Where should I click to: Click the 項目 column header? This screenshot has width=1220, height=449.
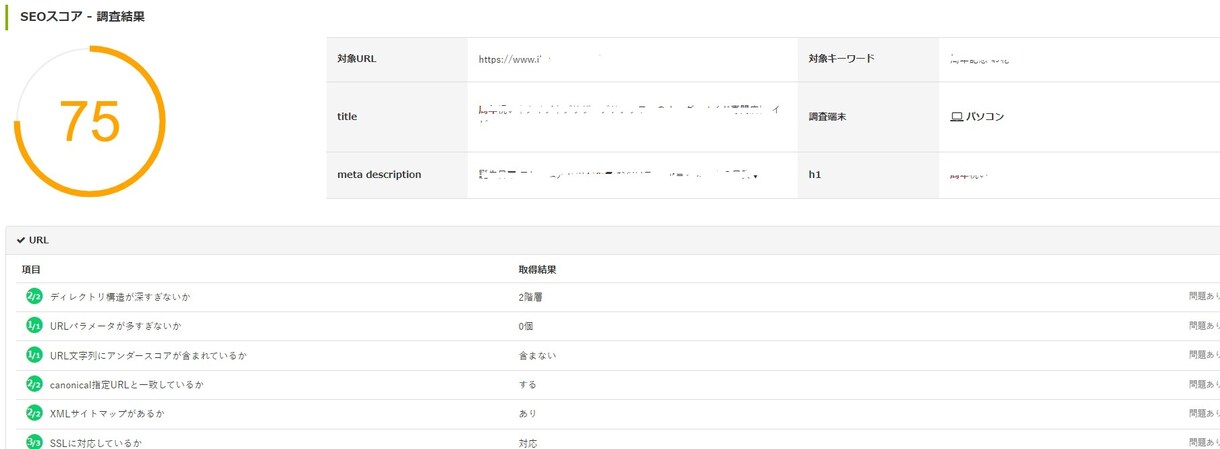[31, 270]
